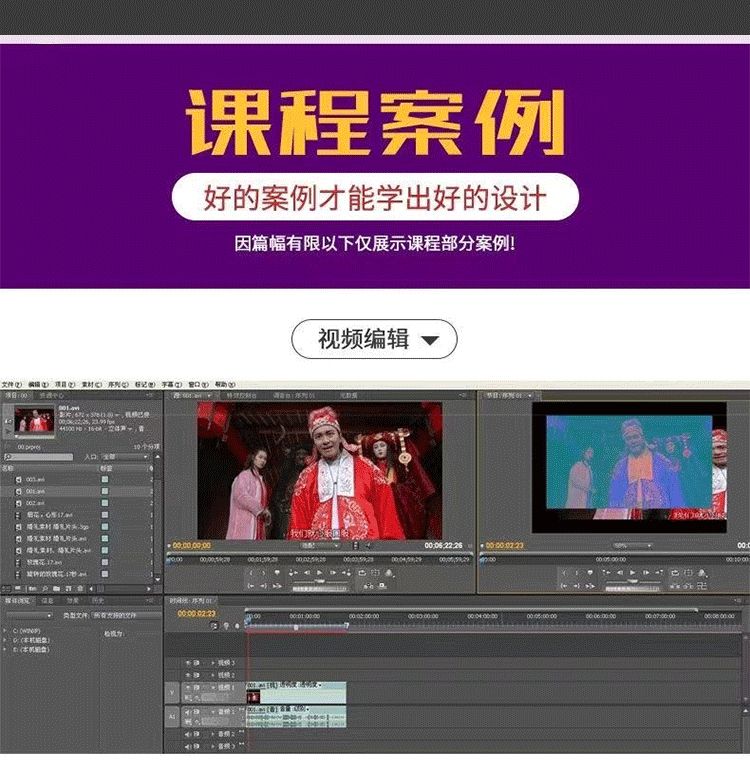
Task: Switch to the 历史 (History) tab
Action: 98,601
